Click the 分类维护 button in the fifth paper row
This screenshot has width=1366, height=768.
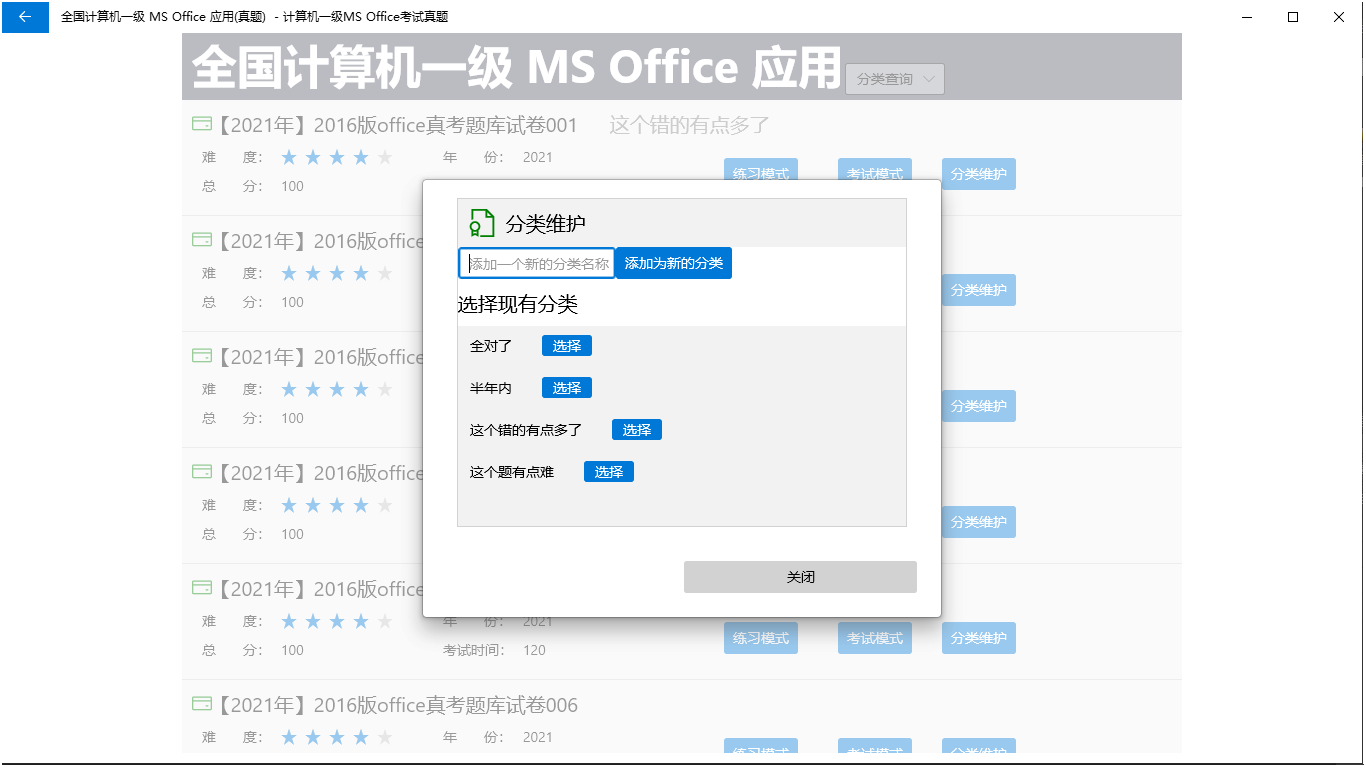(x=979, y=638)
